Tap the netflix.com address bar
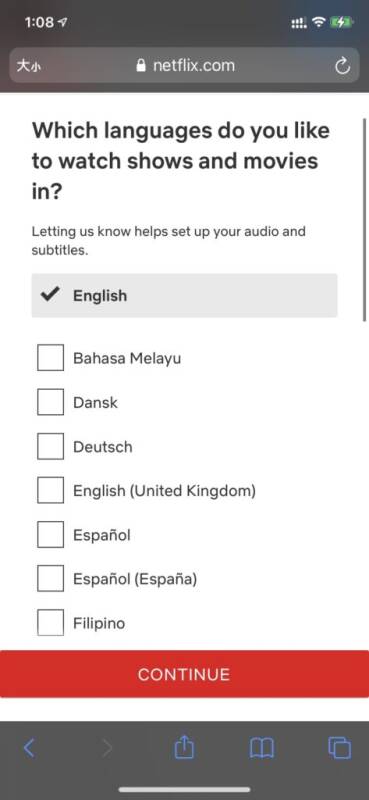Image resolution: width=369 pixels, height=800 pixels. coord(184,66)
